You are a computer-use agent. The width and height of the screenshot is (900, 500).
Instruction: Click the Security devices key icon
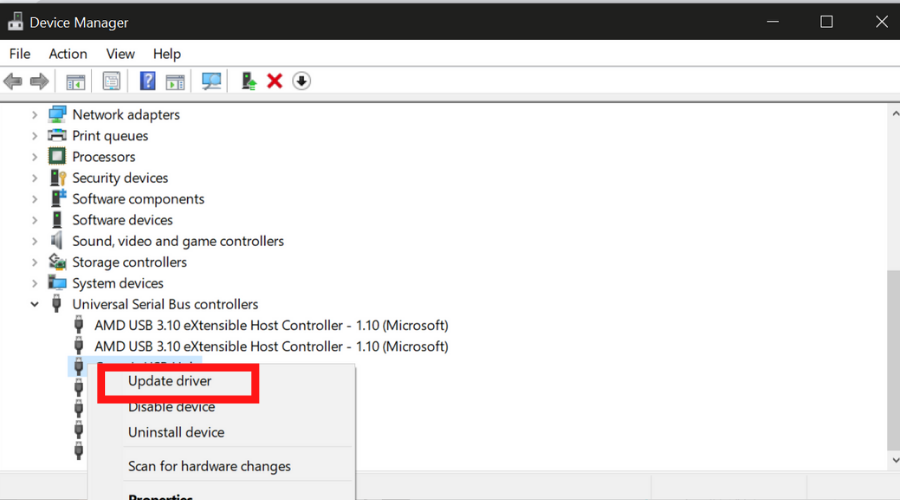[58, 177]
